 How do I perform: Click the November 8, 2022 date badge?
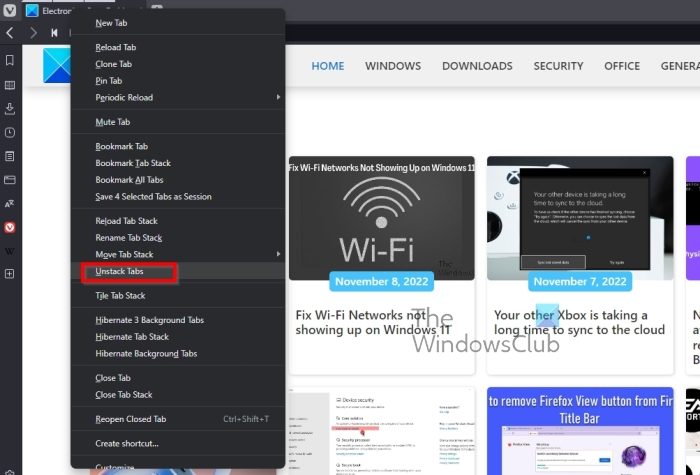(382, 282)
